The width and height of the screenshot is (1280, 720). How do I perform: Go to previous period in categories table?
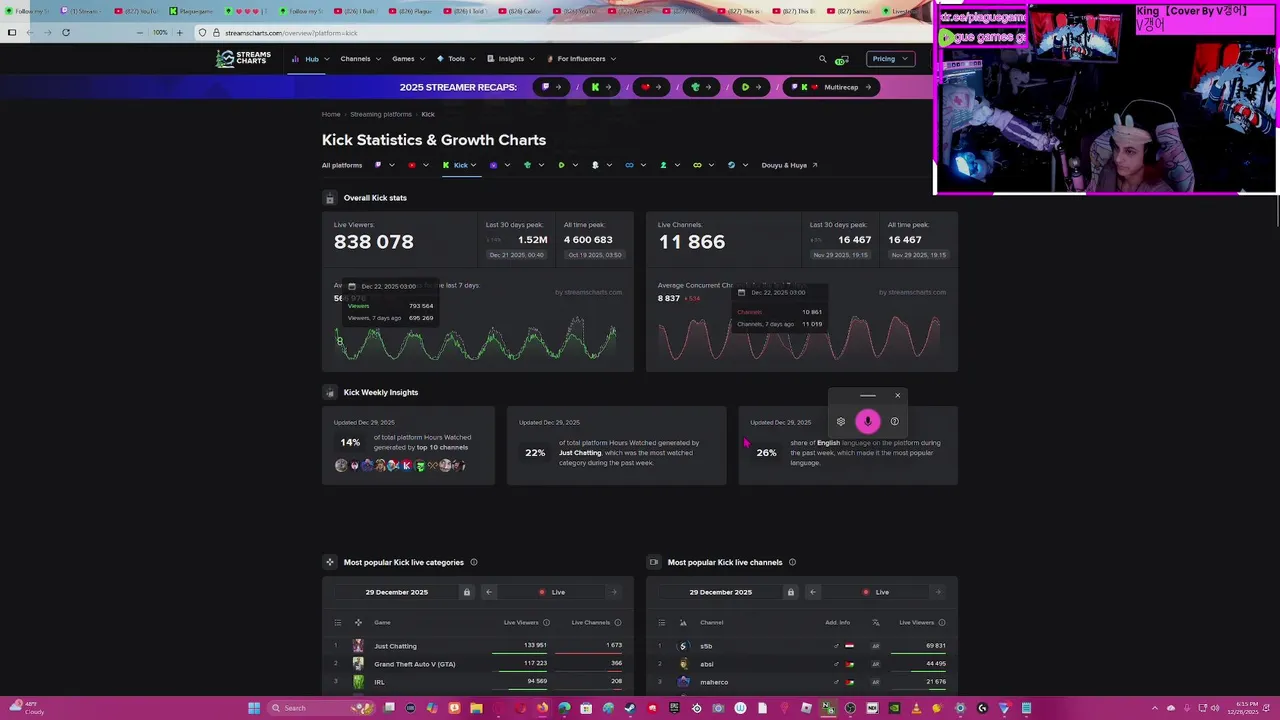(489, 592)
